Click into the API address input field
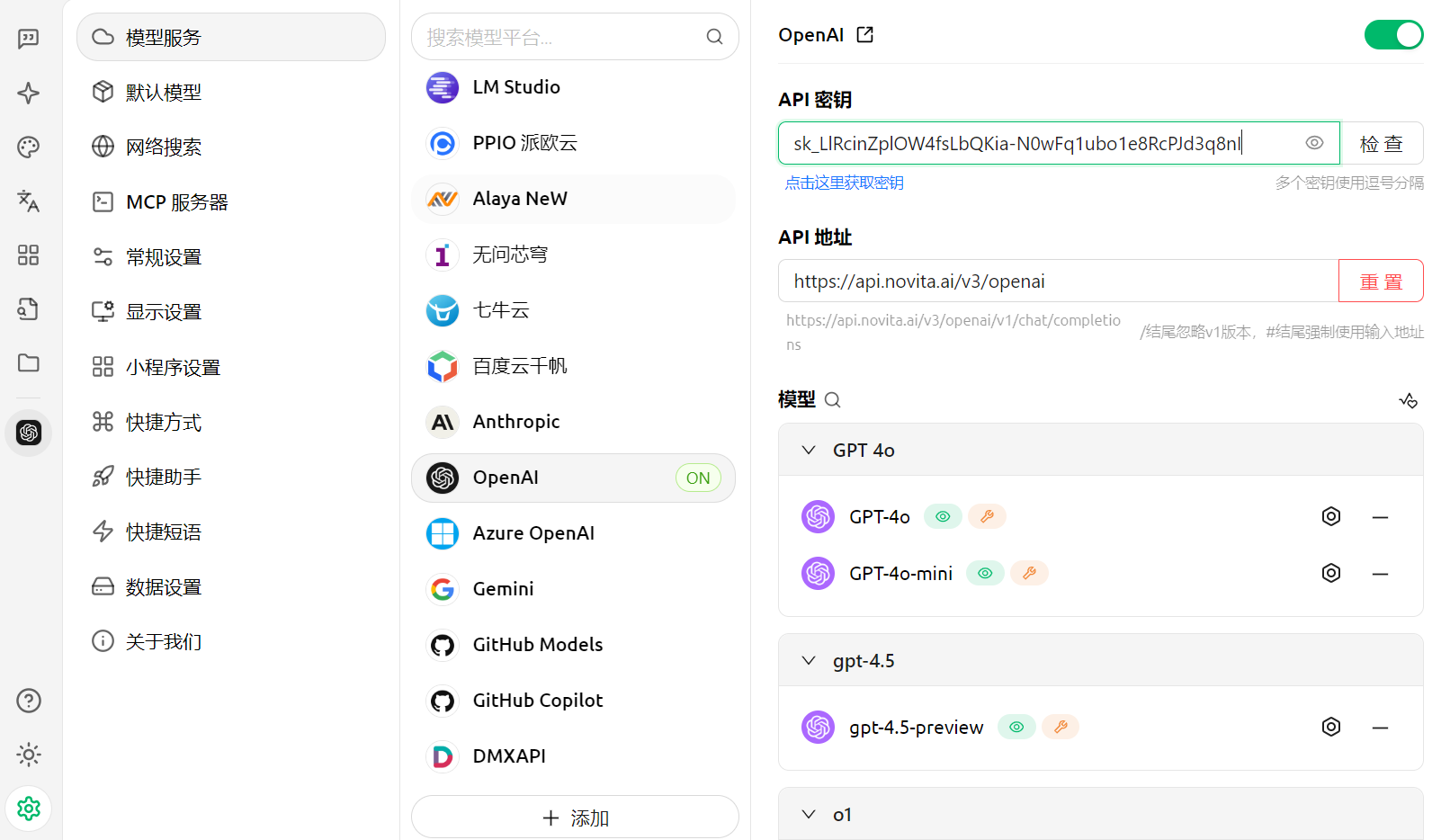This screenshot has height=840, width=1450. [1059, 281]
